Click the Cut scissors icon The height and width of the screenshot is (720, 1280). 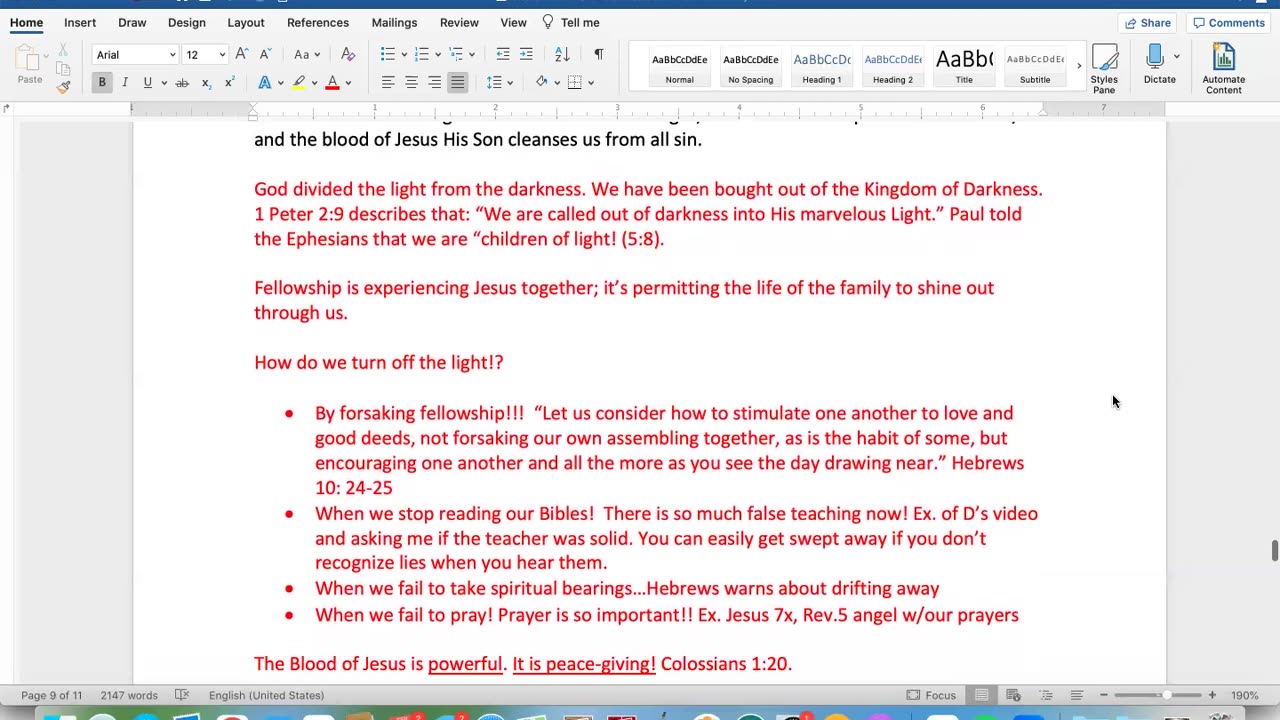pyautogui.click(x=63, y=50)
